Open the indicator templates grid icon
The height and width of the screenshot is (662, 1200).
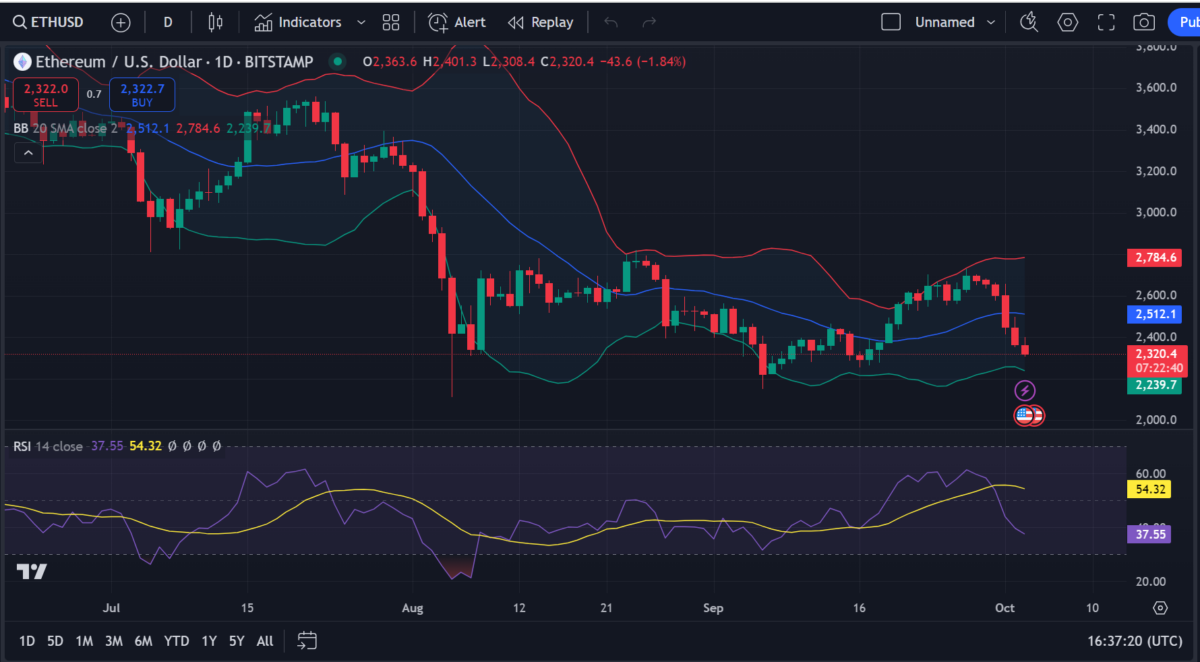pyautogui.click(x=391, y=22)
